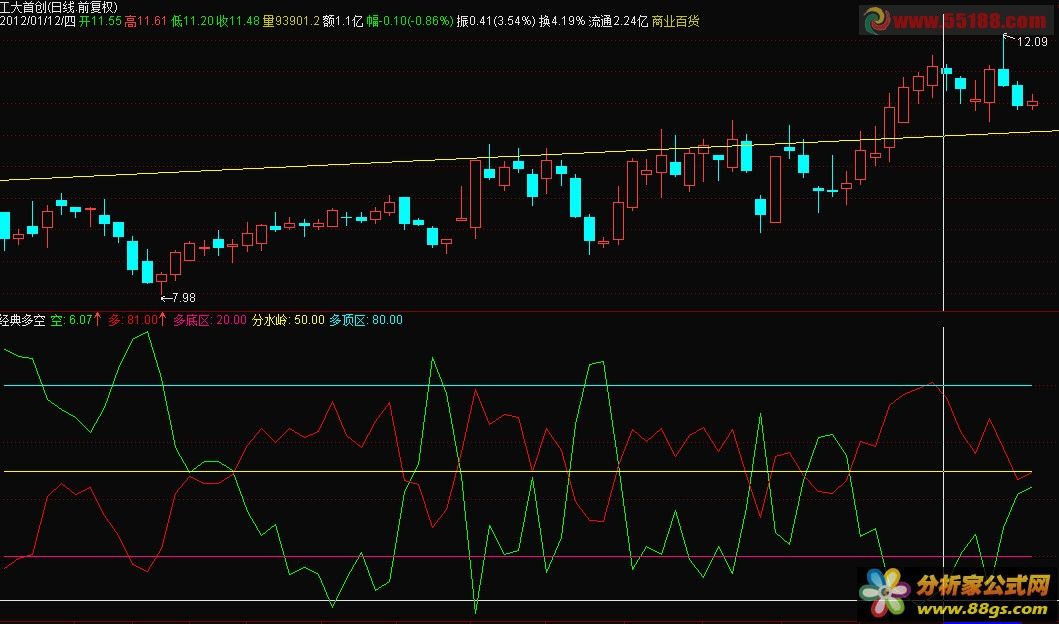This screenshot has height=624, width=1059.
Task: Click the amplitude value 振0.41(3.54%)
Action: [496, 21]
